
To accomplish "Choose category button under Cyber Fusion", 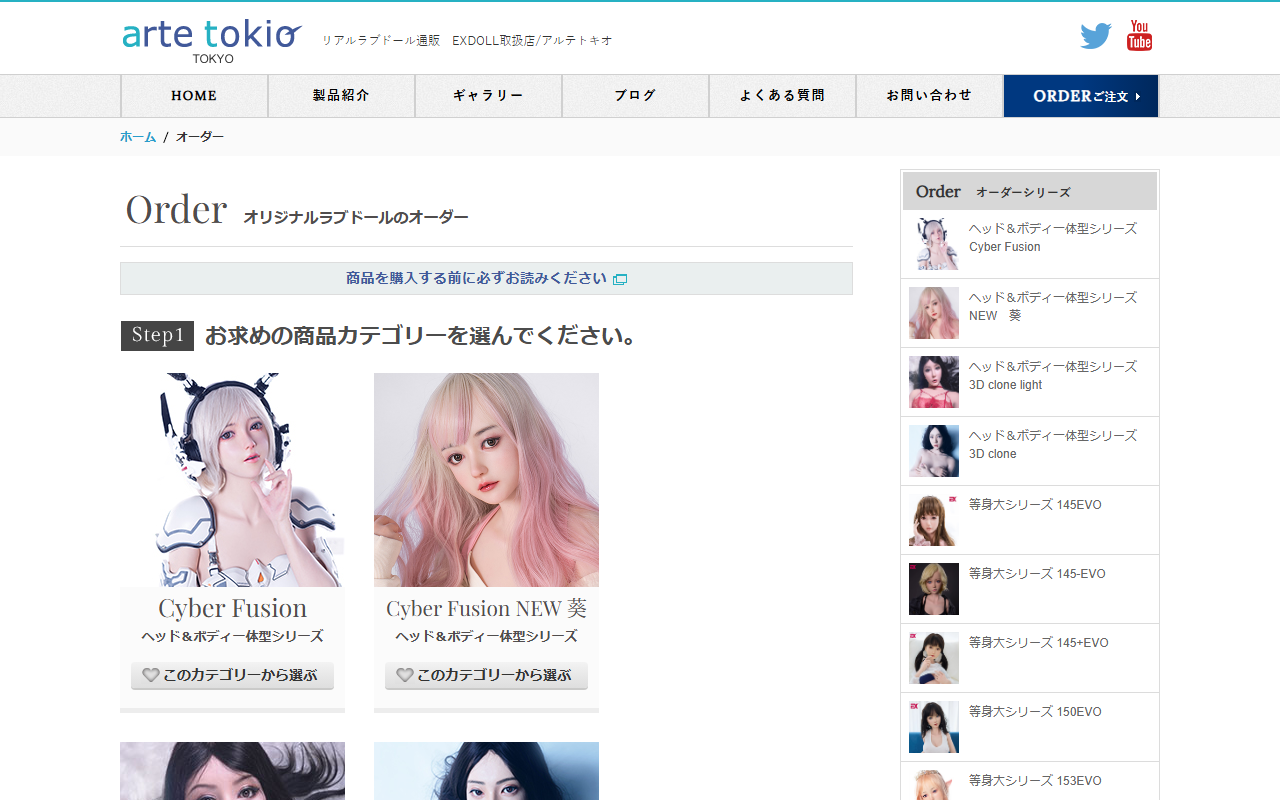I will tap(232, 675).
